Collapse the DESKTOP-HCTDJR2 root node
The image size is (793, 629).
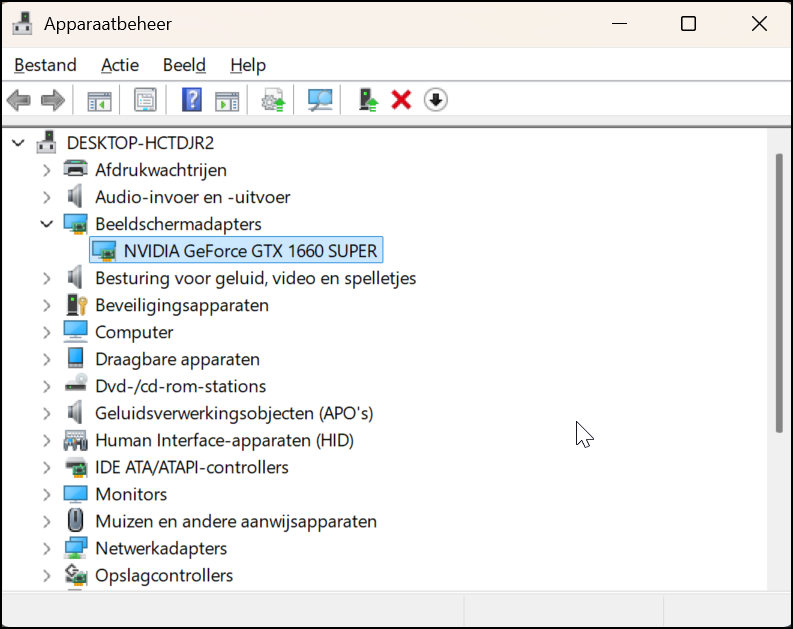(18, 143)
